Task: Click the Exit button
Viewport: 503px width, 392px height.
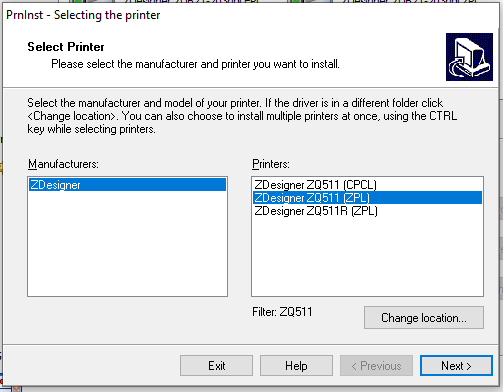Action: pos(216,366)
